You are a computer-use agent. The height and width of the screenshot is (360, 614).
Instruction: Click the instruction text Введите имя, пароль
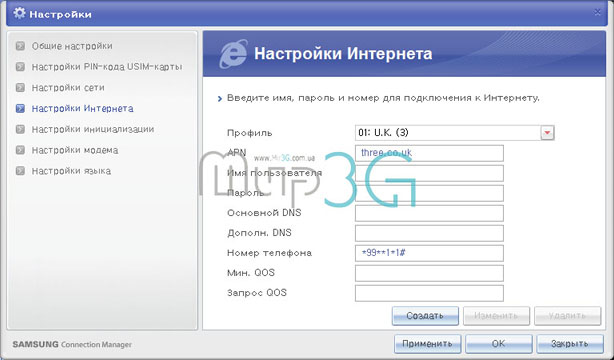[383, 98]
